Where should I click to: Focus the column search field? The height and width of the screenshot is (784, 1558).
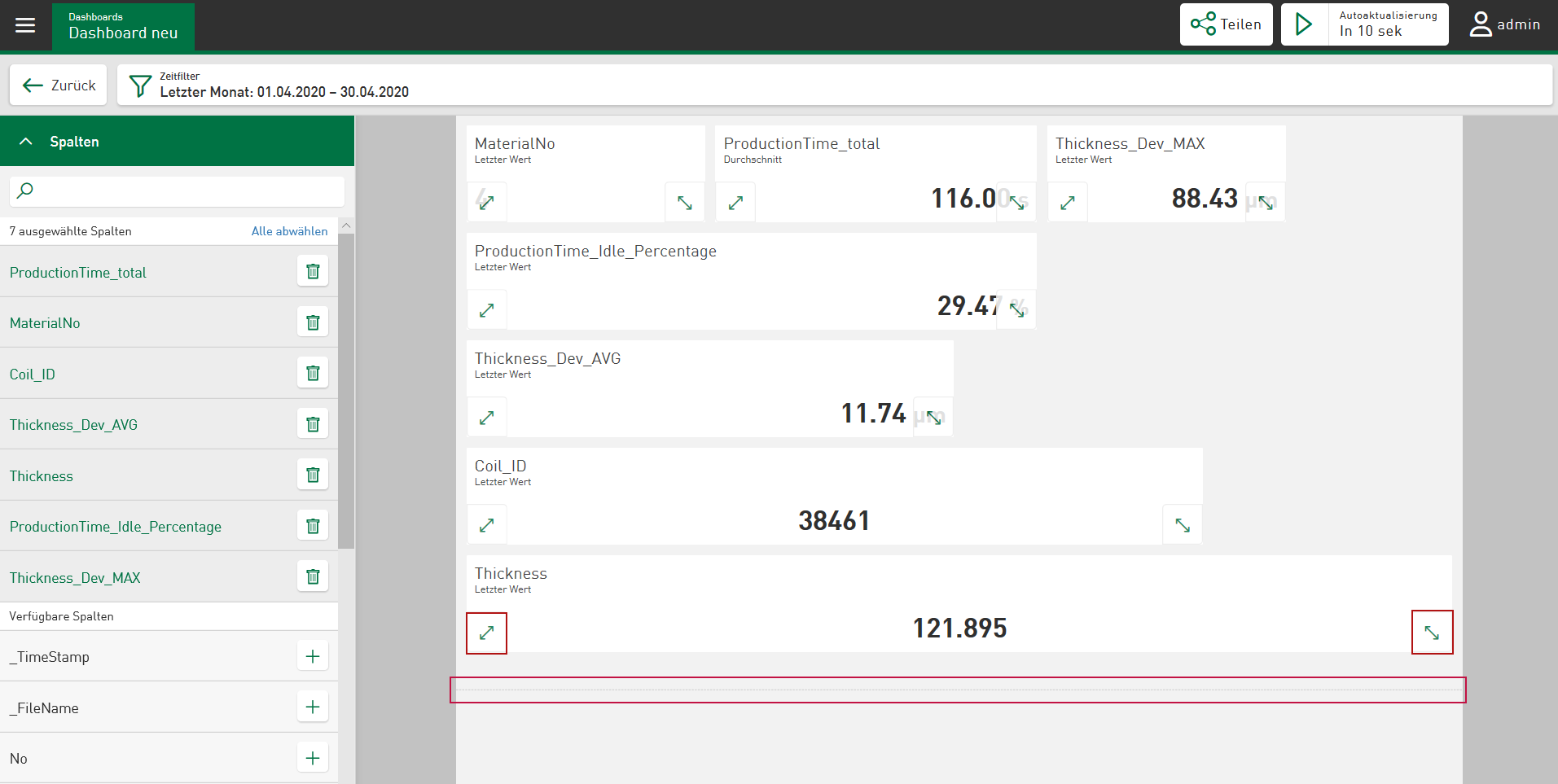point(178,191)
